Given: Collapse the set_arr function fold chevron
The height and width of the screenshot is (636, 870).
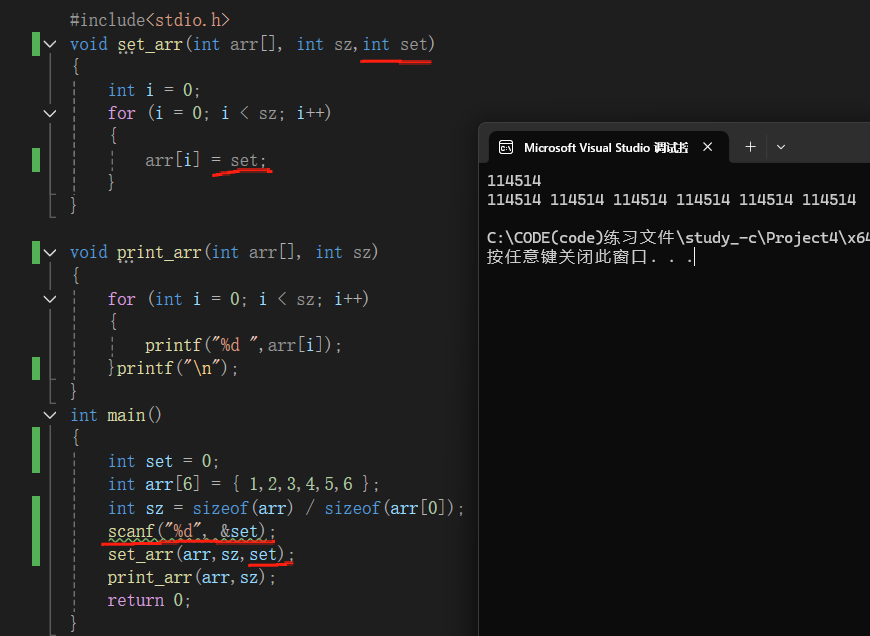Looking at the screenshot, I should (50, 44).
